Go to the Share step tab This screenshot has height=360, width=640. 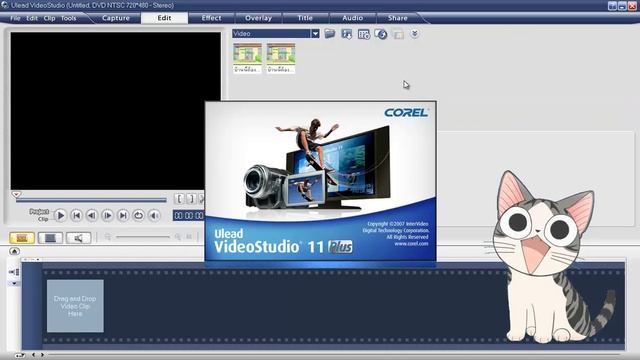[398, 18]
